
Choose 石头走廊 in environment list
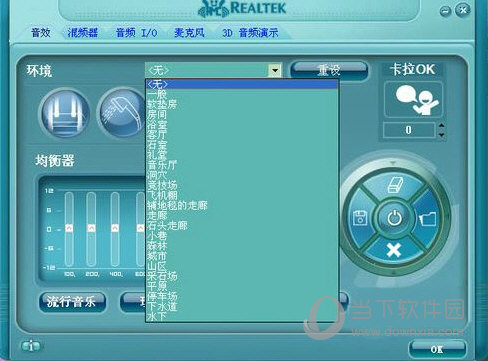coord(242,225)
